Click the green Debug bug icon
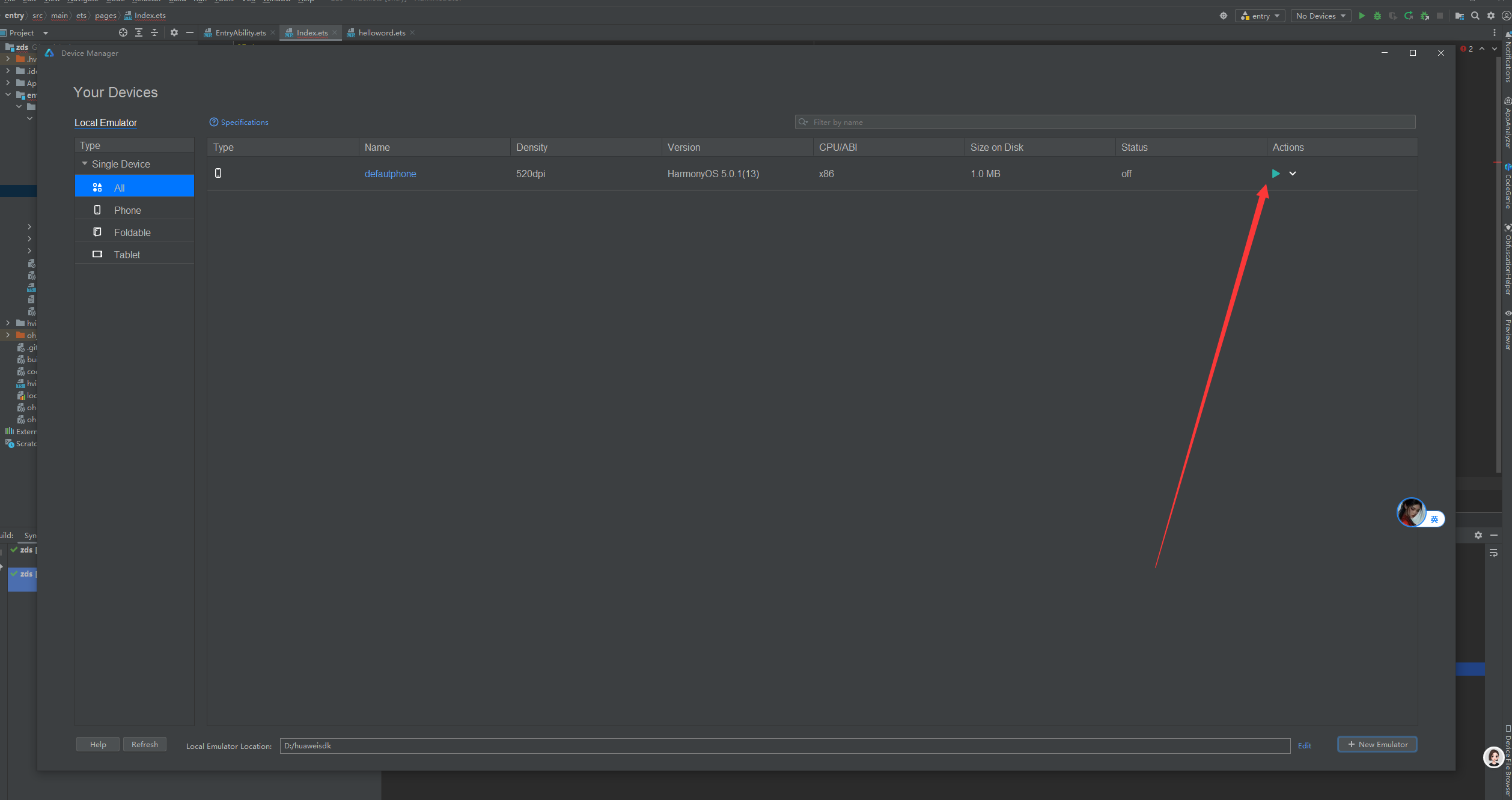The height and width of the screenshot is (800, 1512). tap(1377, 16)
